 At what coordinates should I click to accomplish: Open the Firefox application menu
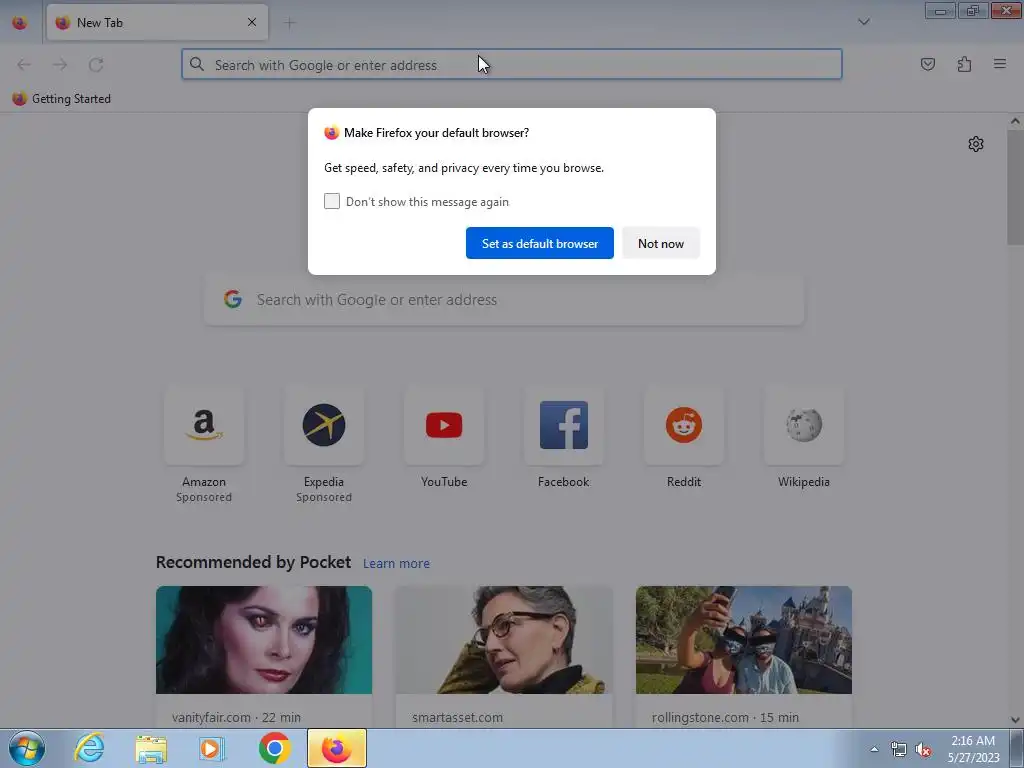click(x=999, y=64)
